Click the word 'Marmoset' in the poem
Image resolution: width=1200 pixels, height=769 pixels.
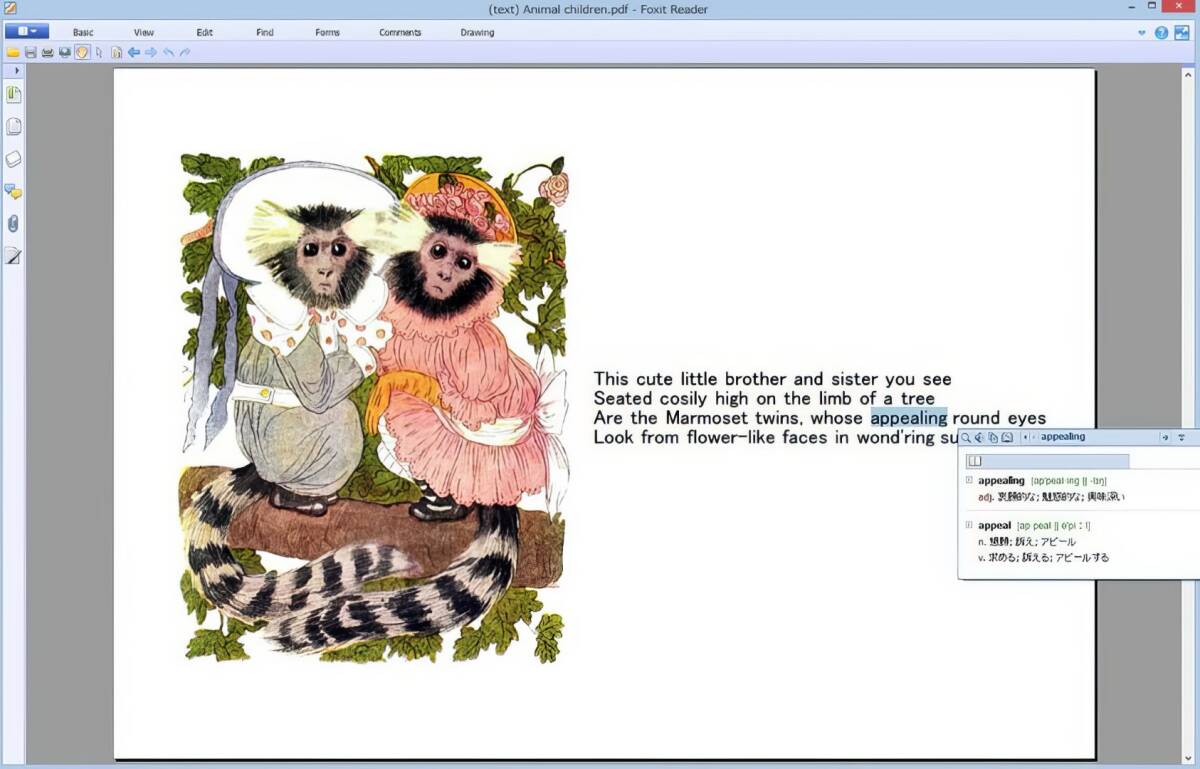coord(706,418)
